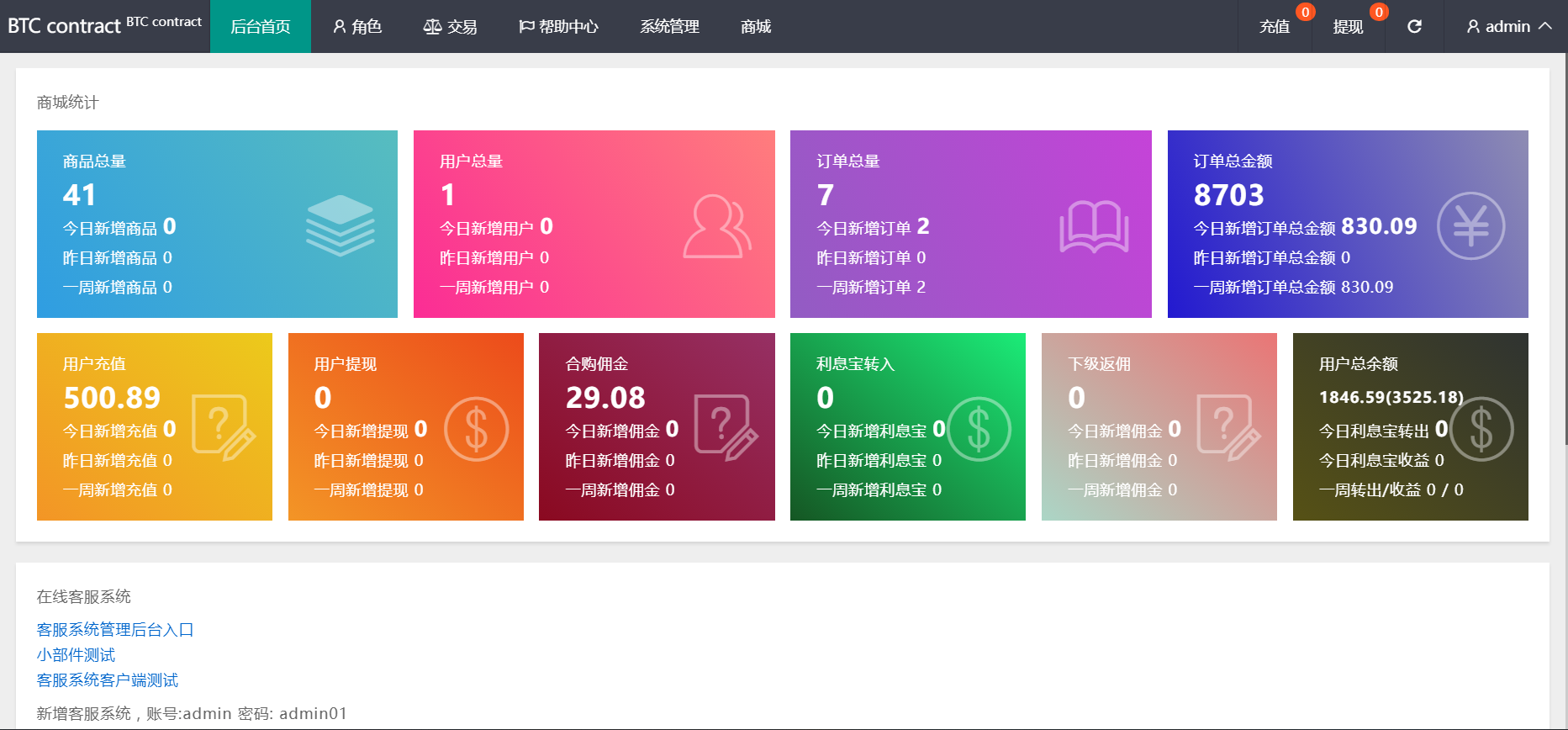Click the 合购佣金 value 29.08
This screenshot has height=730, width=1568.
pos(605,397)
